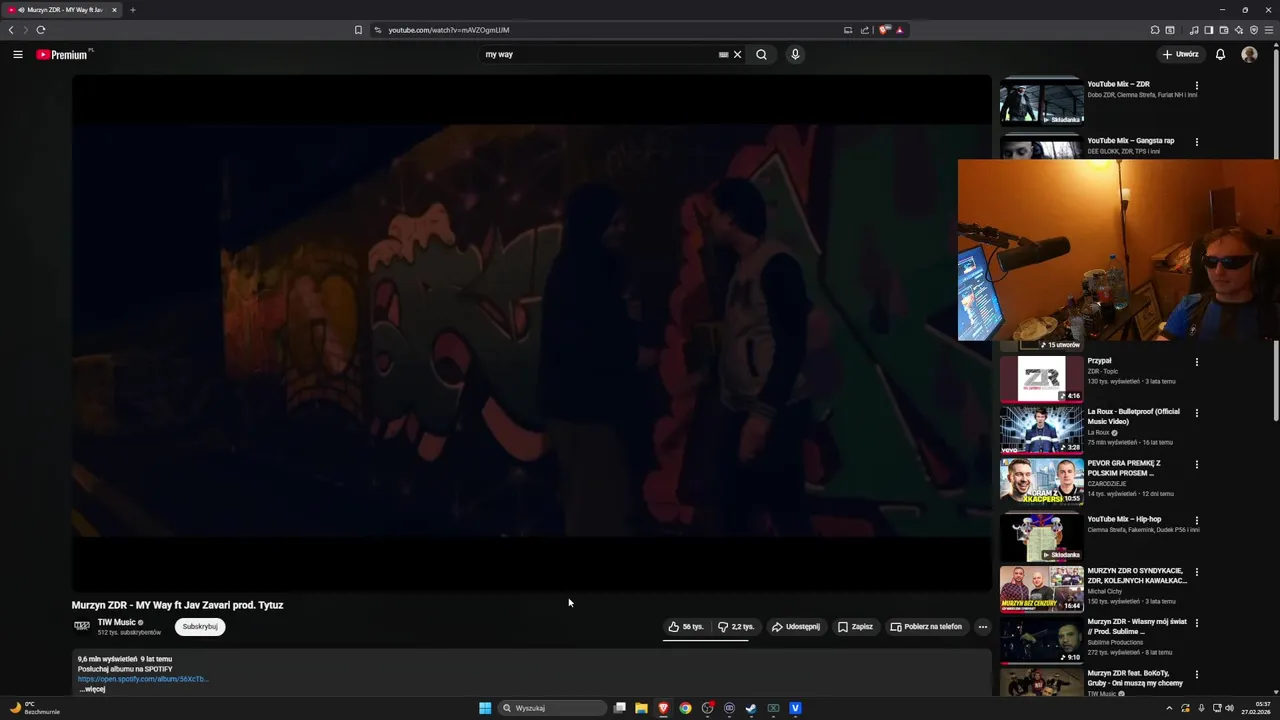Click the magnifier search button
The width and height of the screenshot is (1280, 720).
coord(761,55)
